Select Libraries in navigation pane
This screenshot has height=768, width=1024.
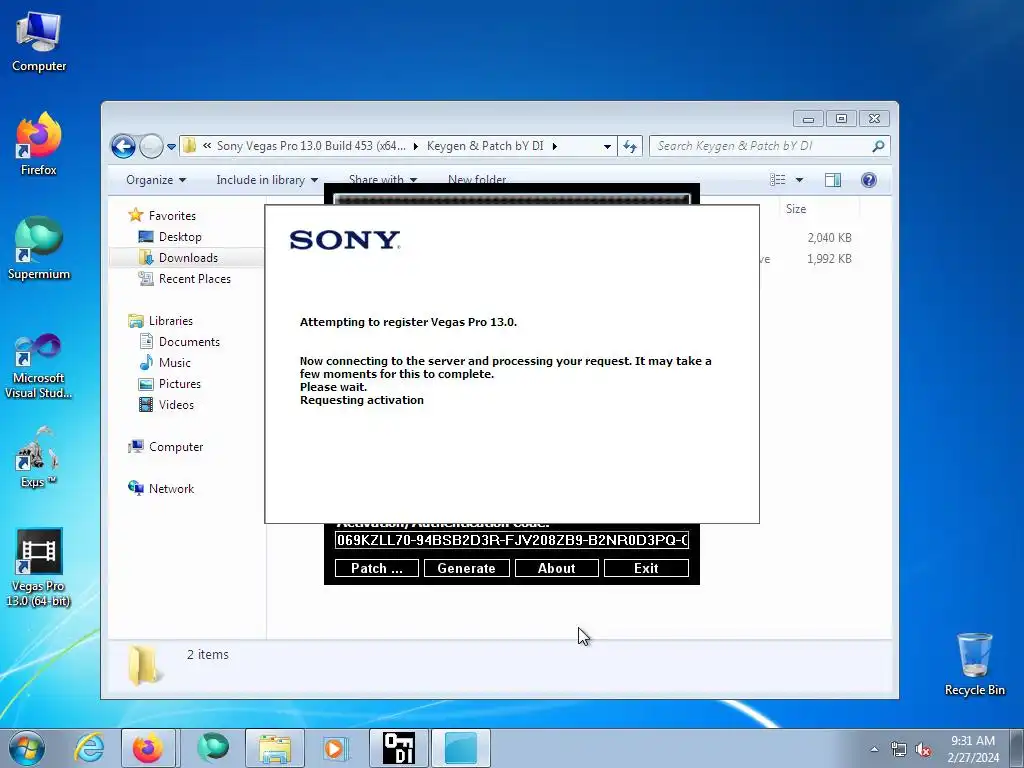(170, 321)
